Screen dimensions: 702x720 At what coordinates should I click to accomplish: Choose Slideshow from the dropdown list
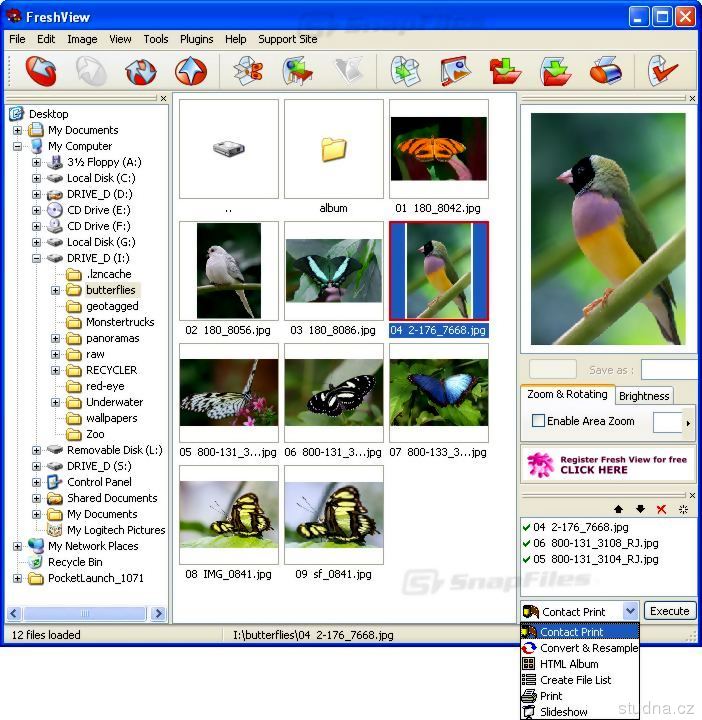tap(563, 712)
